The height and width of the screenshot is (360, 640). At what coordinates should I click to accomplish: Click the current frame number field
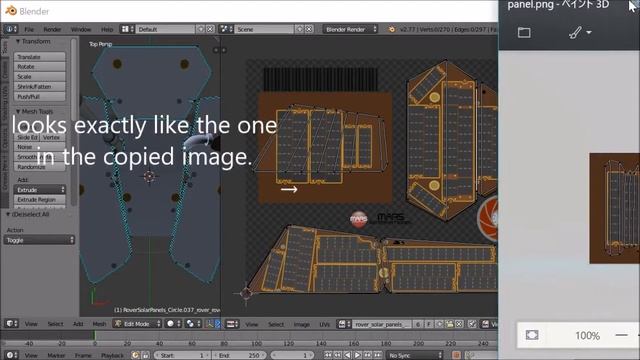pyautogui.click(x=292, y=355)
